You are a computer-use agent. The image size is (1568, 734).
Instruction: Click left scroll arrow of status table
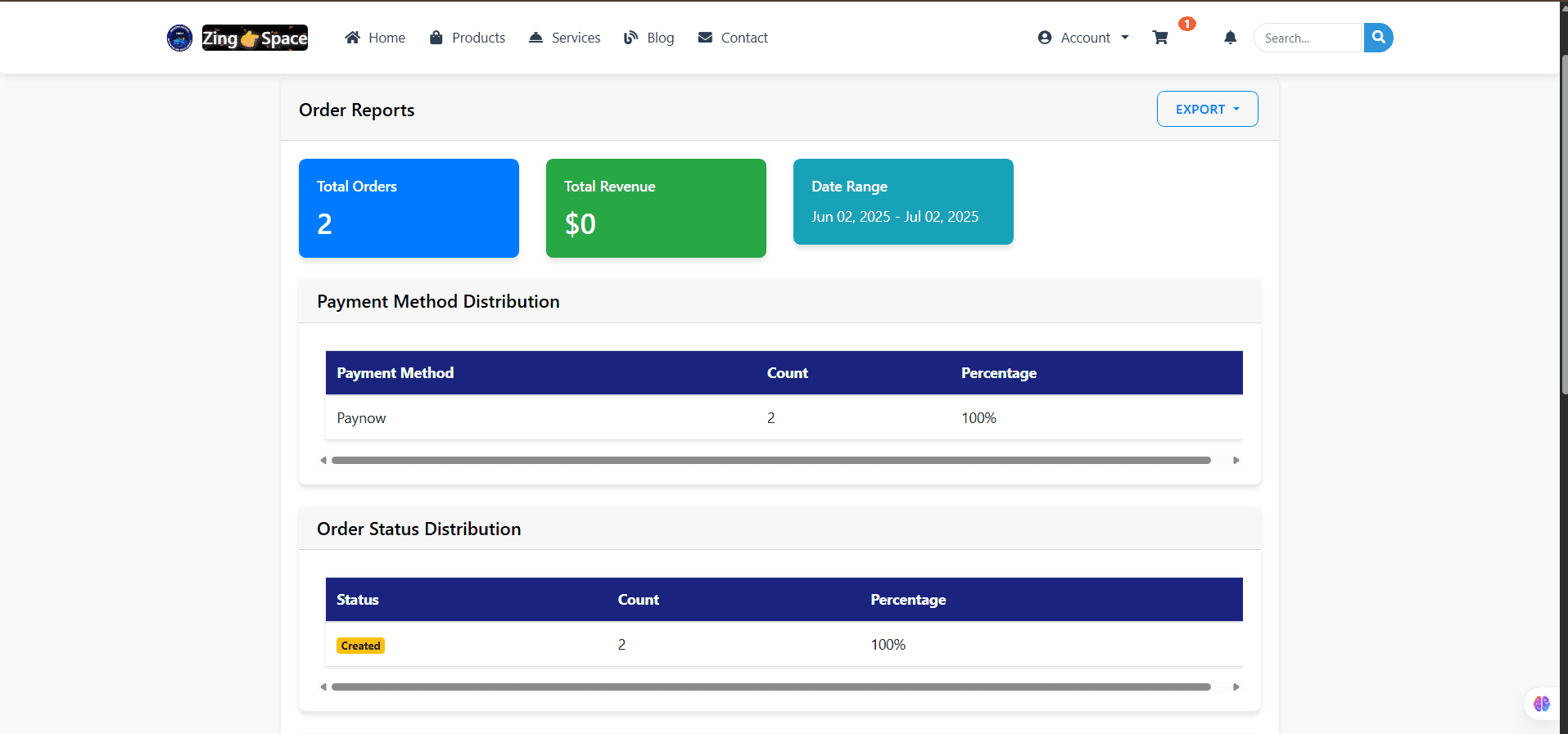pyautogui.click(x=323, y=687)
